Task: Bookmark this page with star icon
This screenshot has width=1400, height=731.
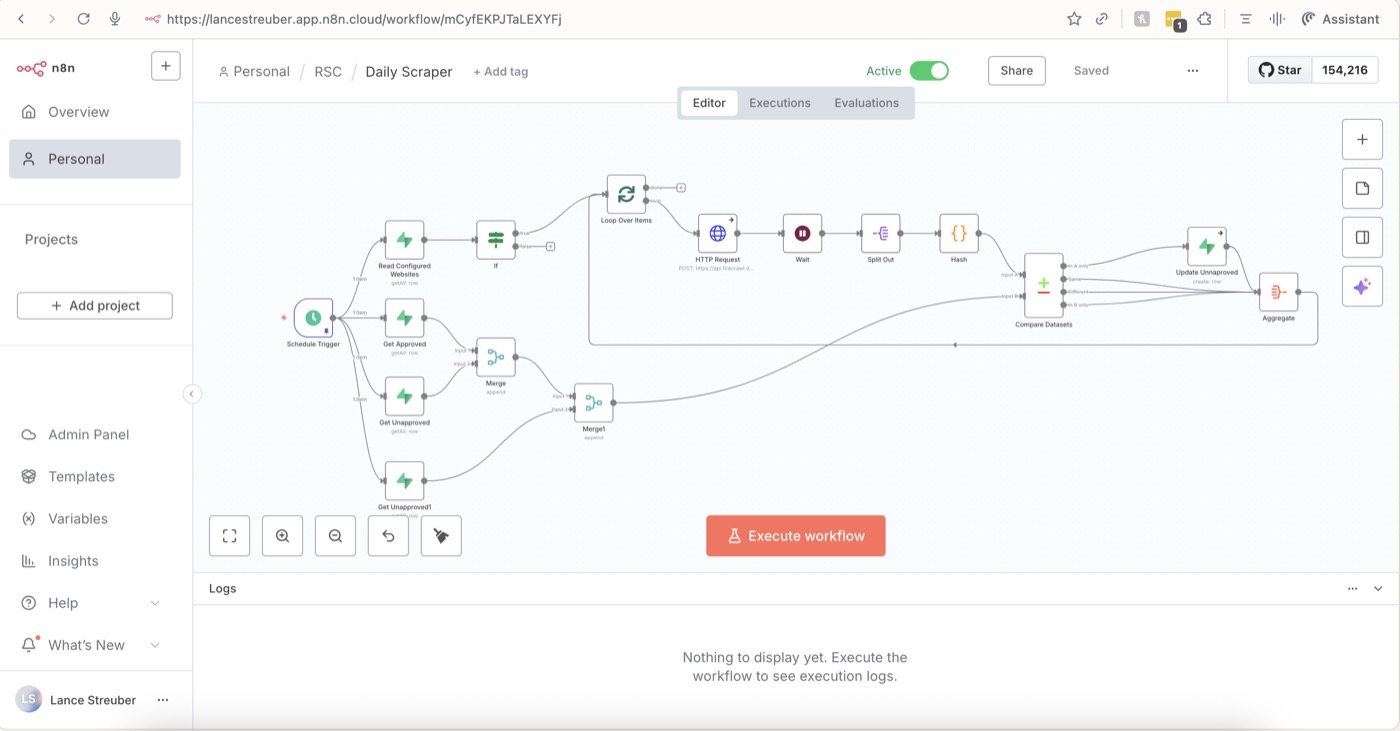Action: click(x=1073, y=19)
